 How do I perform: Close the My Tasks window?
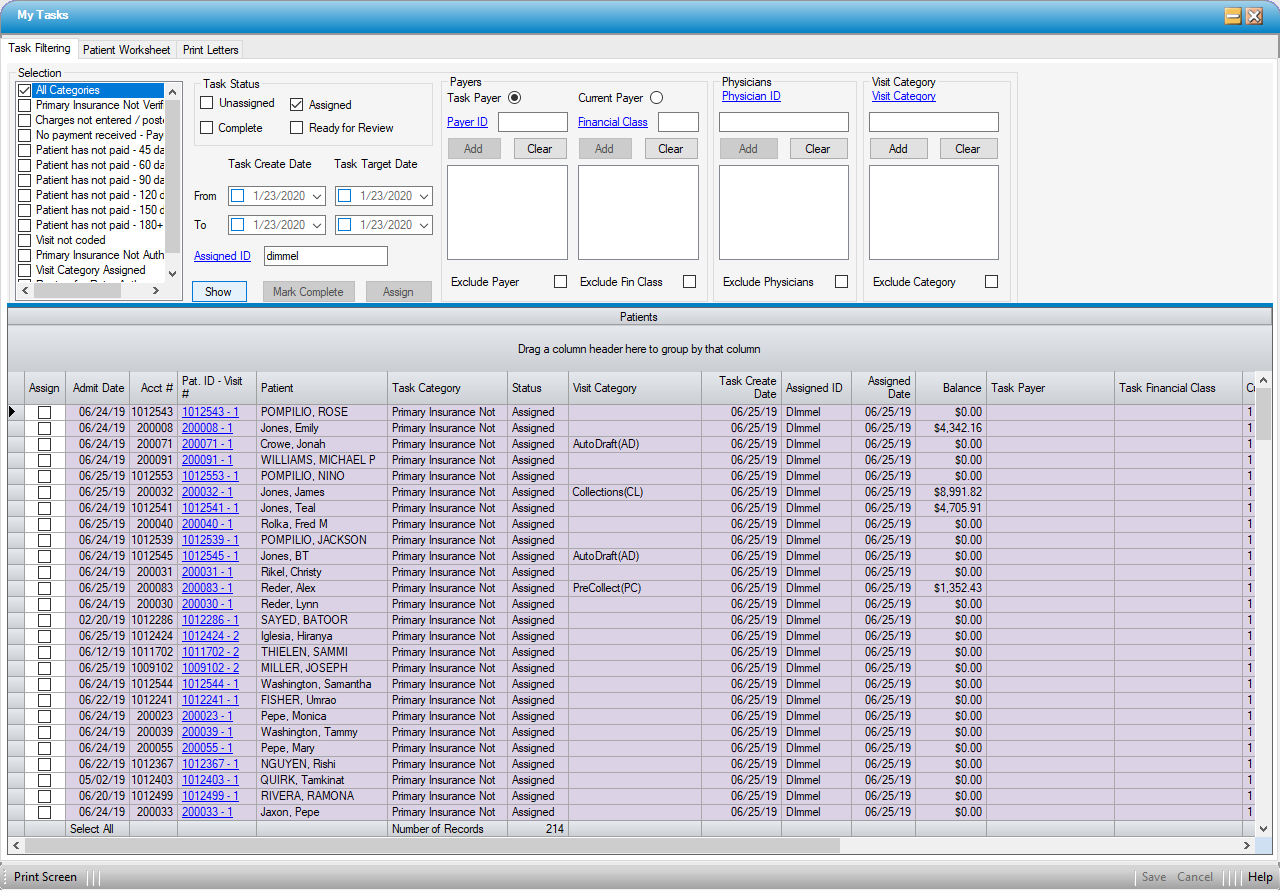pyautogui.click(x=1254, y=16)
